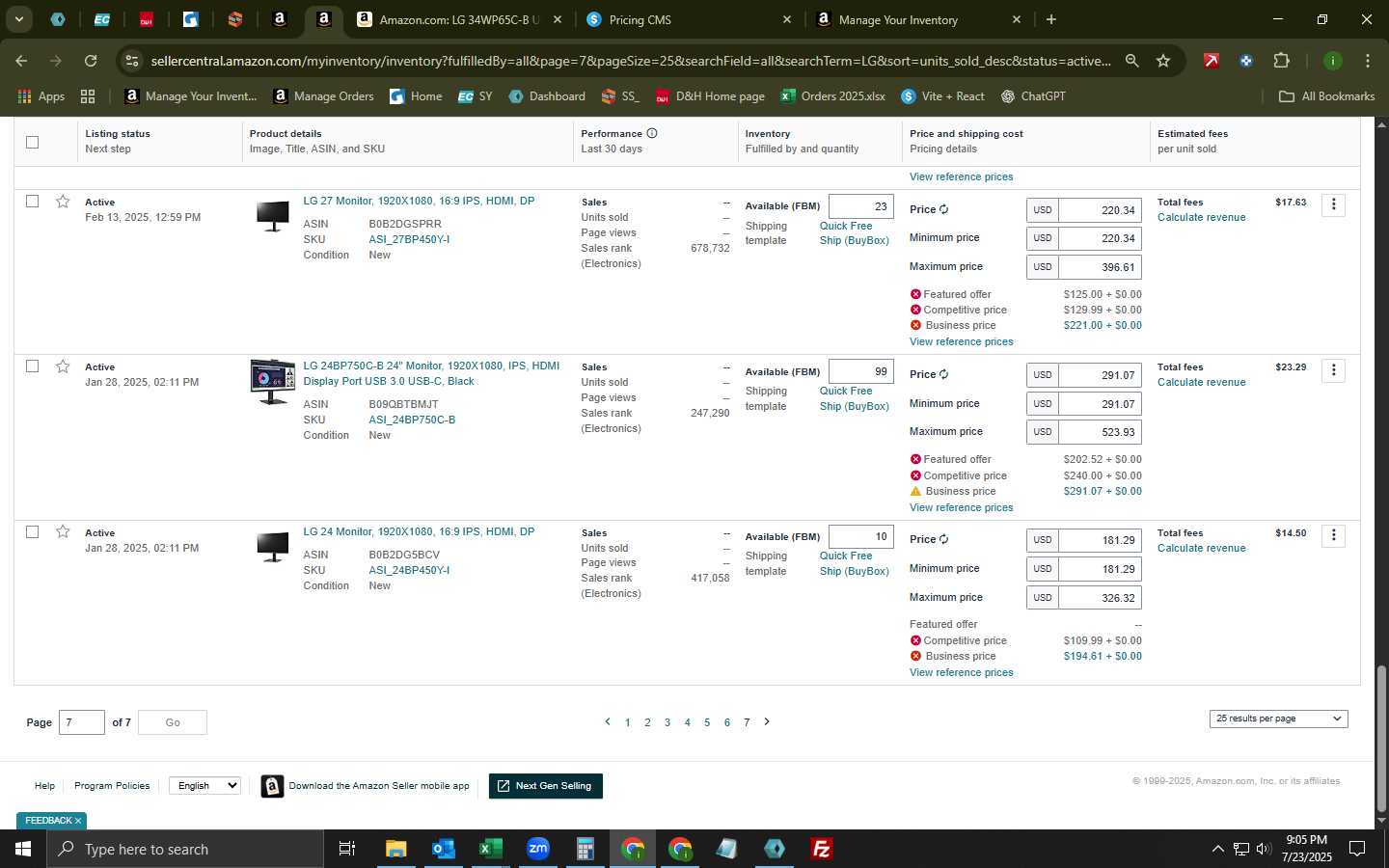
Task: Open D&H Home page bookmark
Action: click(710, 96)
